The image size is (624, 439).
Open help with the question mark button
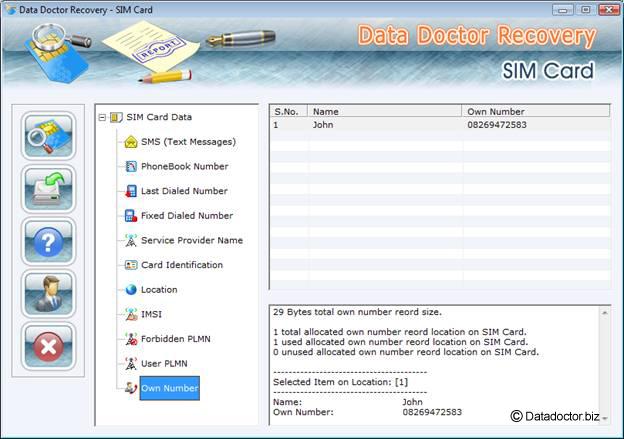pyautogui.click(x=48, y=242)
